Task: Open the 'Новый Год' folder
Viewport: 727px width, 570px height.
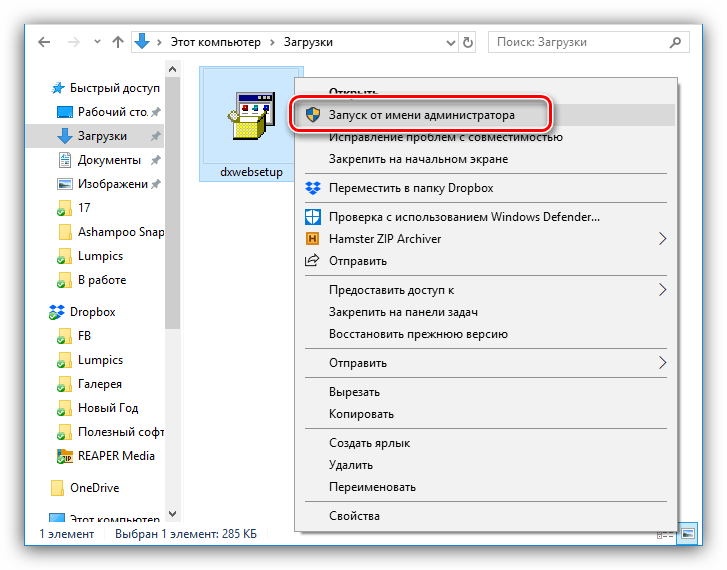Action: [108, 408]
